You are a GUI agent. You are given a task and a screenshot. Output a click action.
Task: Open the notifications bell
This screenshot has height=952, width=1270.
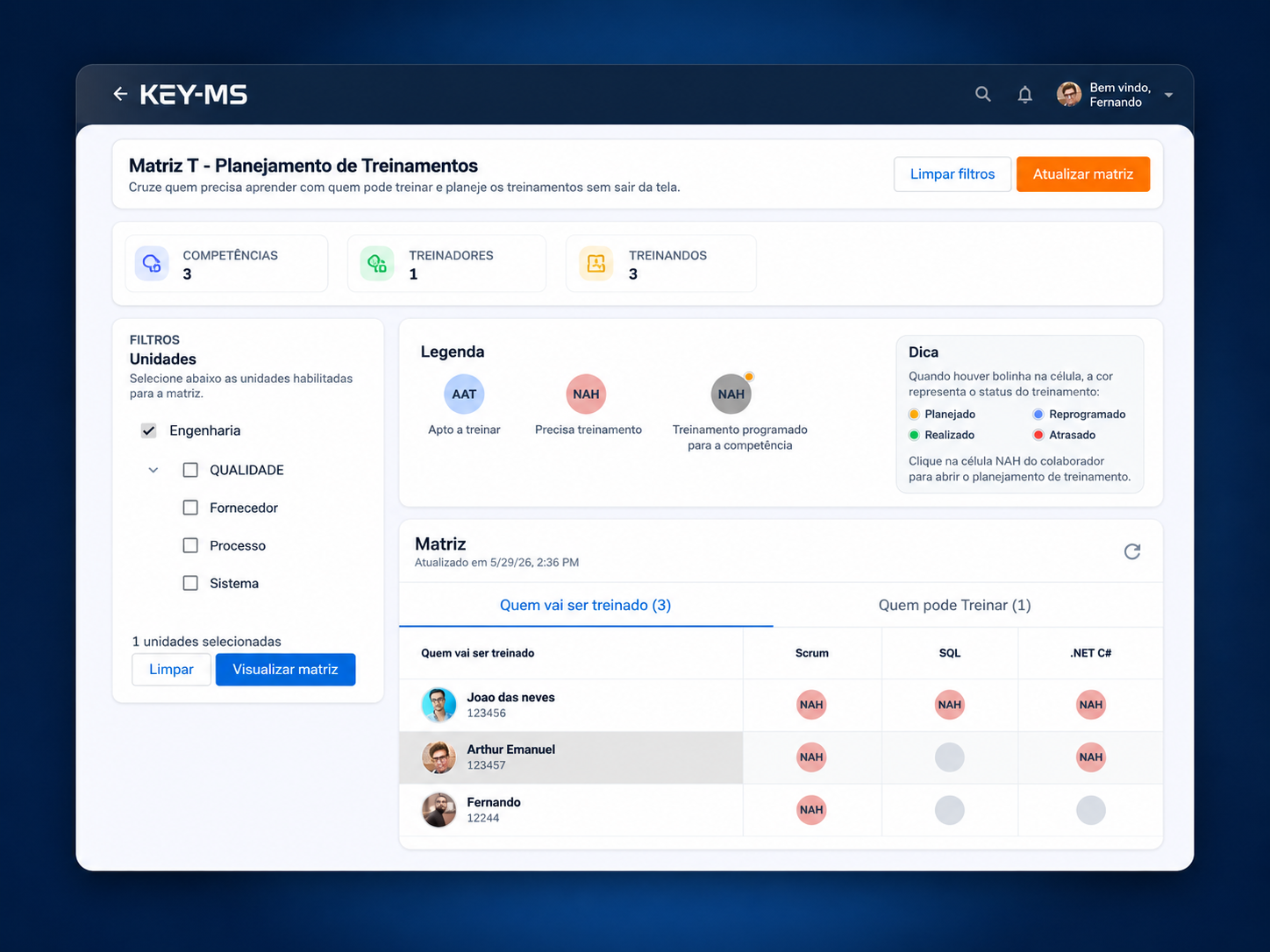(x=1024, y=94)
